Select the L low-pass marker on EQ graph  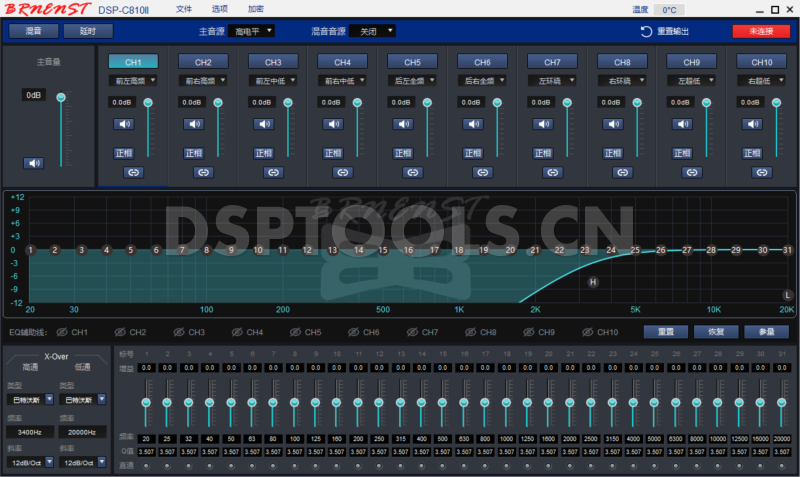(x=787, y=295)
